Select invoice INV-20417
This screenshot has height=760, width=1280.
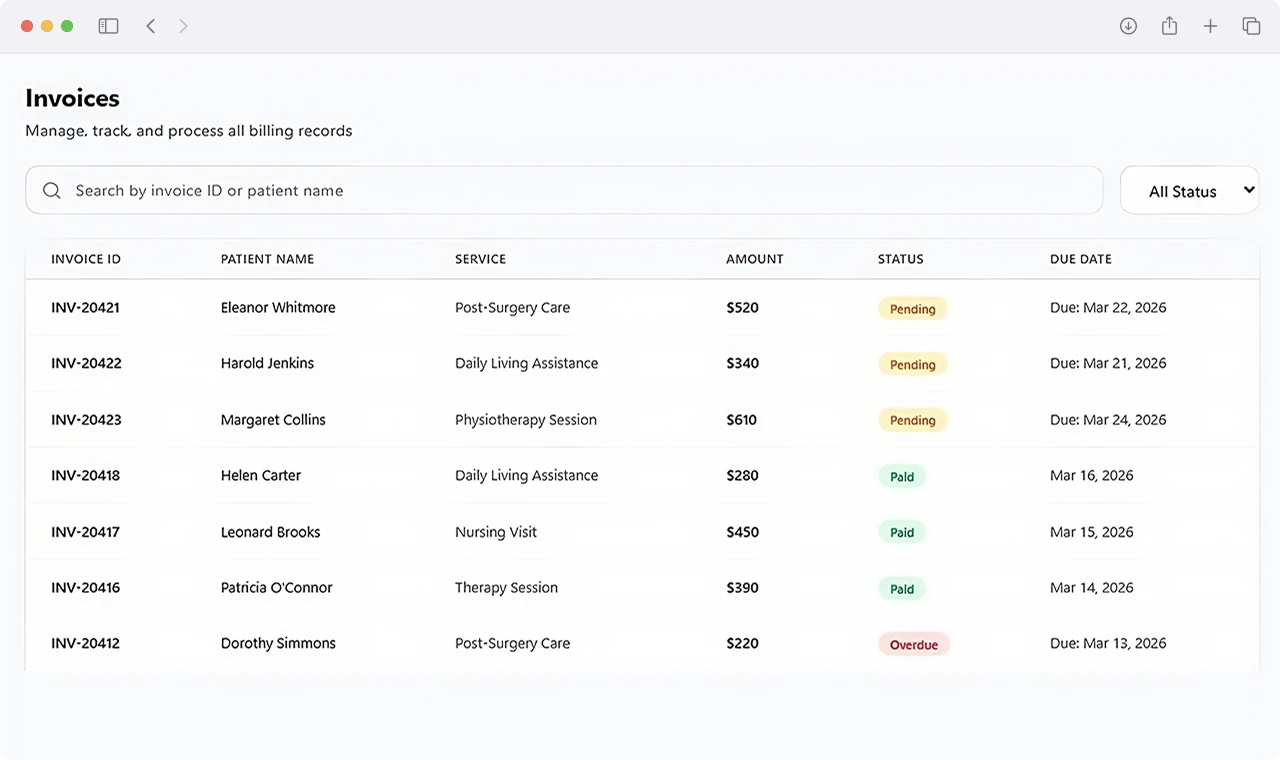tap(85, 532)
